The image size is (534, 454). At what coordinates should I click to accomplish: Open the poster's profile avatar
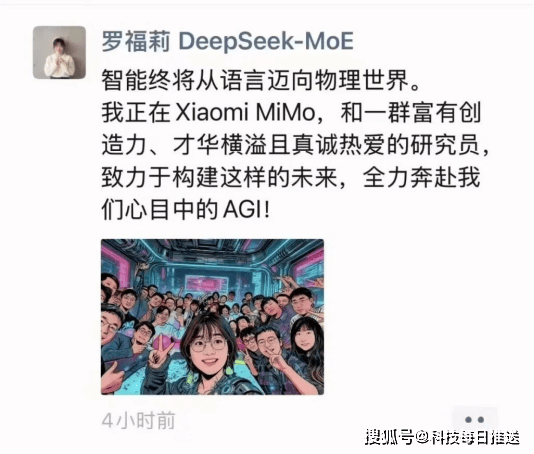tap(59, 52)
